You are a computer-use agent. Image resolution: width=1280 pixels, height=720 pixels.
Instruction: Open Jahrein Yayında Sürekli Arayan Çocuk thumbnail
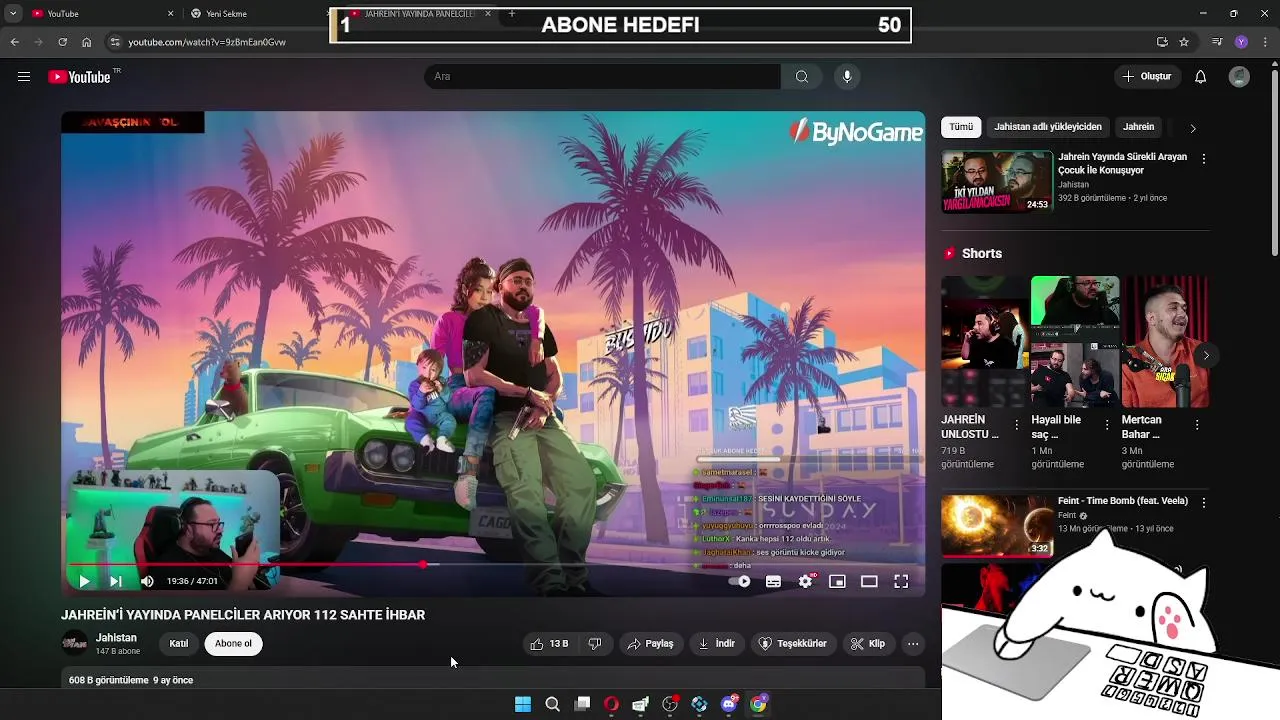tap(997, 182)
